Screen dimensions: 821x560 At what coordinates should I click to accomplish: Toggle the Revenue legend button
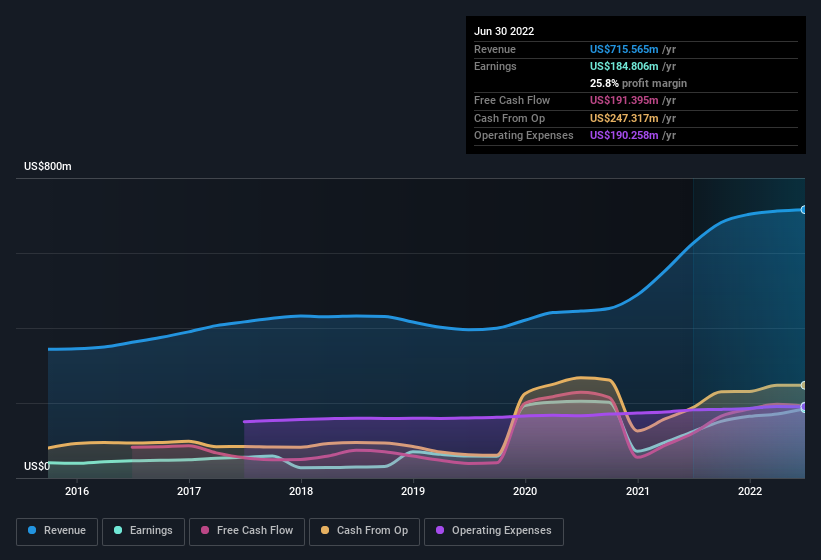(x=57, y=531)
